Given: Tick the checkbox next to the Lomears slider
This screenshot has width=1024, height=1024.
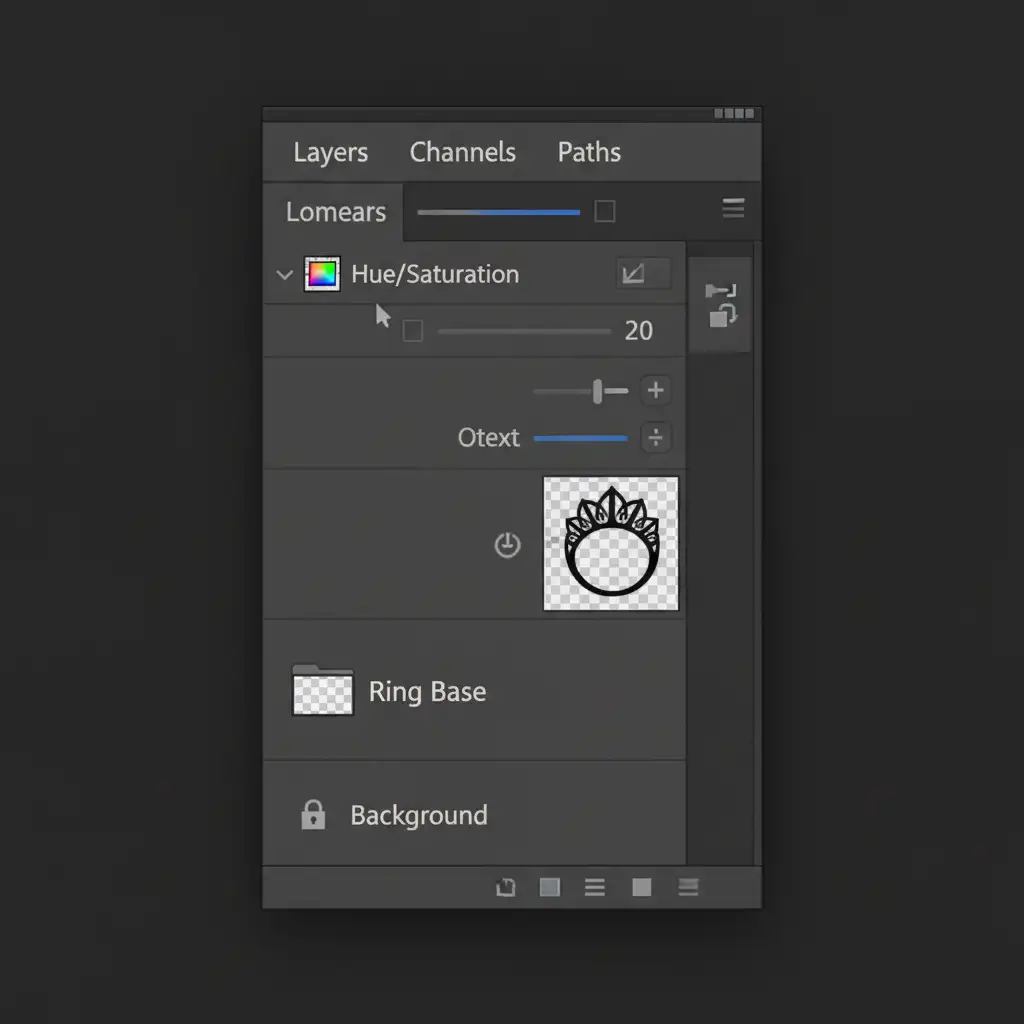Looking at the screenshot, I should tap(605, 211).
